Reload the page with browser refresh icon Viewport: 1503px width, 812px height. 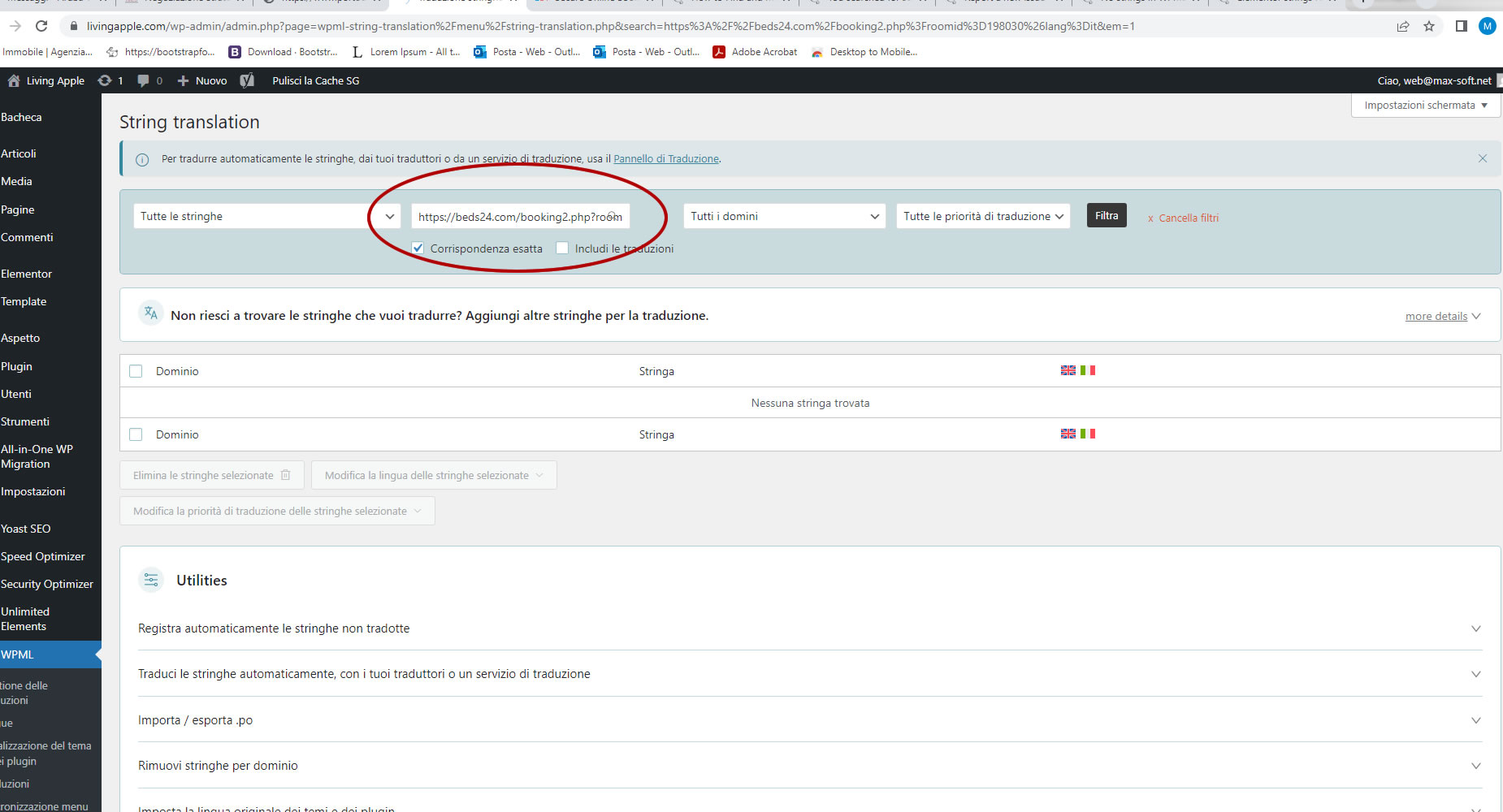41,26
